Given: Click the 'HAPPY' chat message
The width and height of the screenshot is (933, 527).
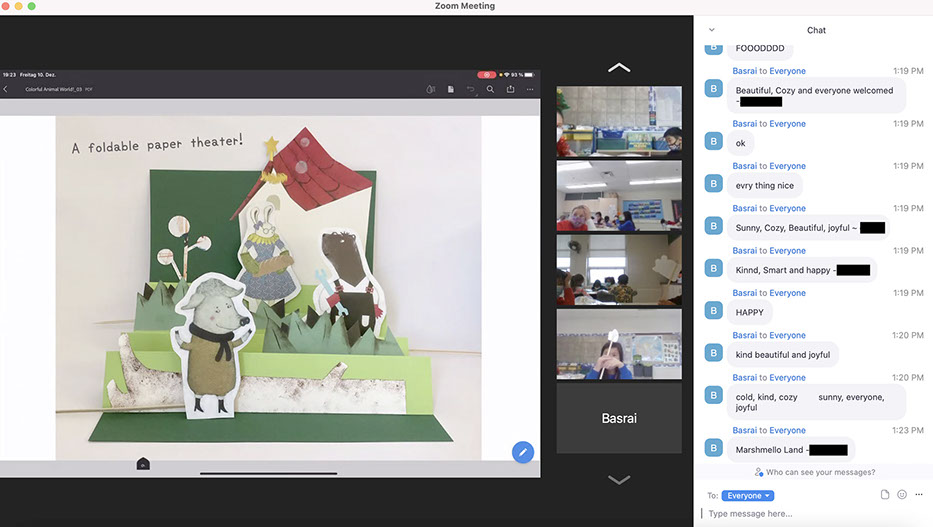Looking at the screenshot, I should (749, 312).
